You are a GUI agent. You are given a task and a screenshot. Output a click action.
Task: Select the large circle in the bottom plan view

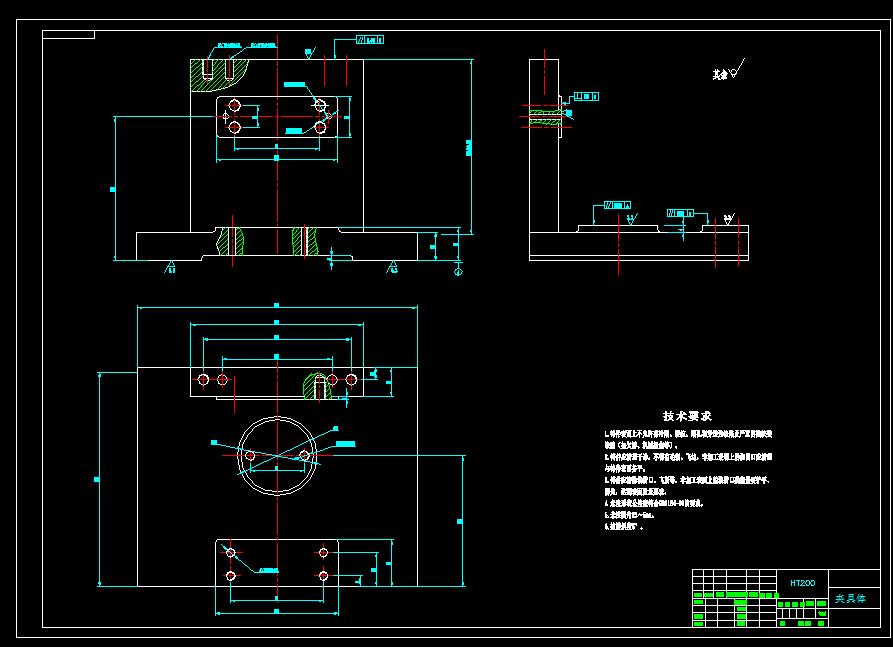(277, 456)
